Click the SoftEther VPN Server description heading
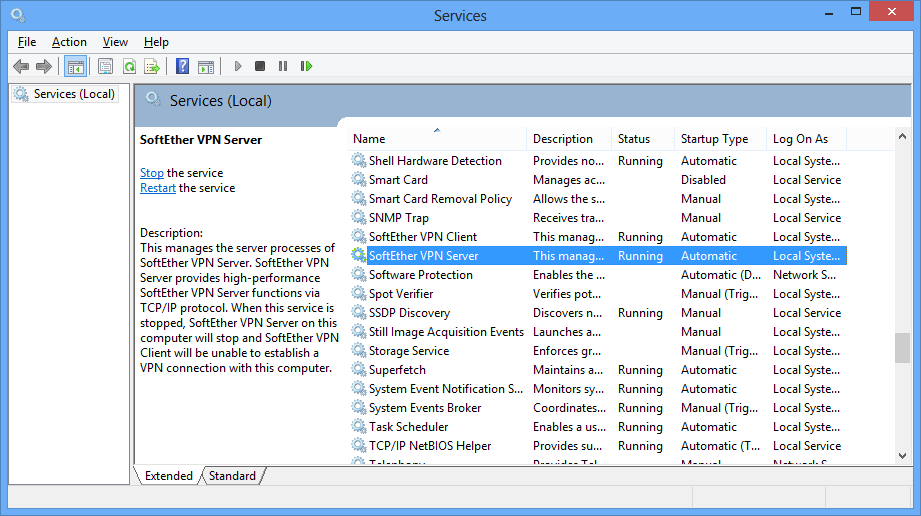 (201, 140)
